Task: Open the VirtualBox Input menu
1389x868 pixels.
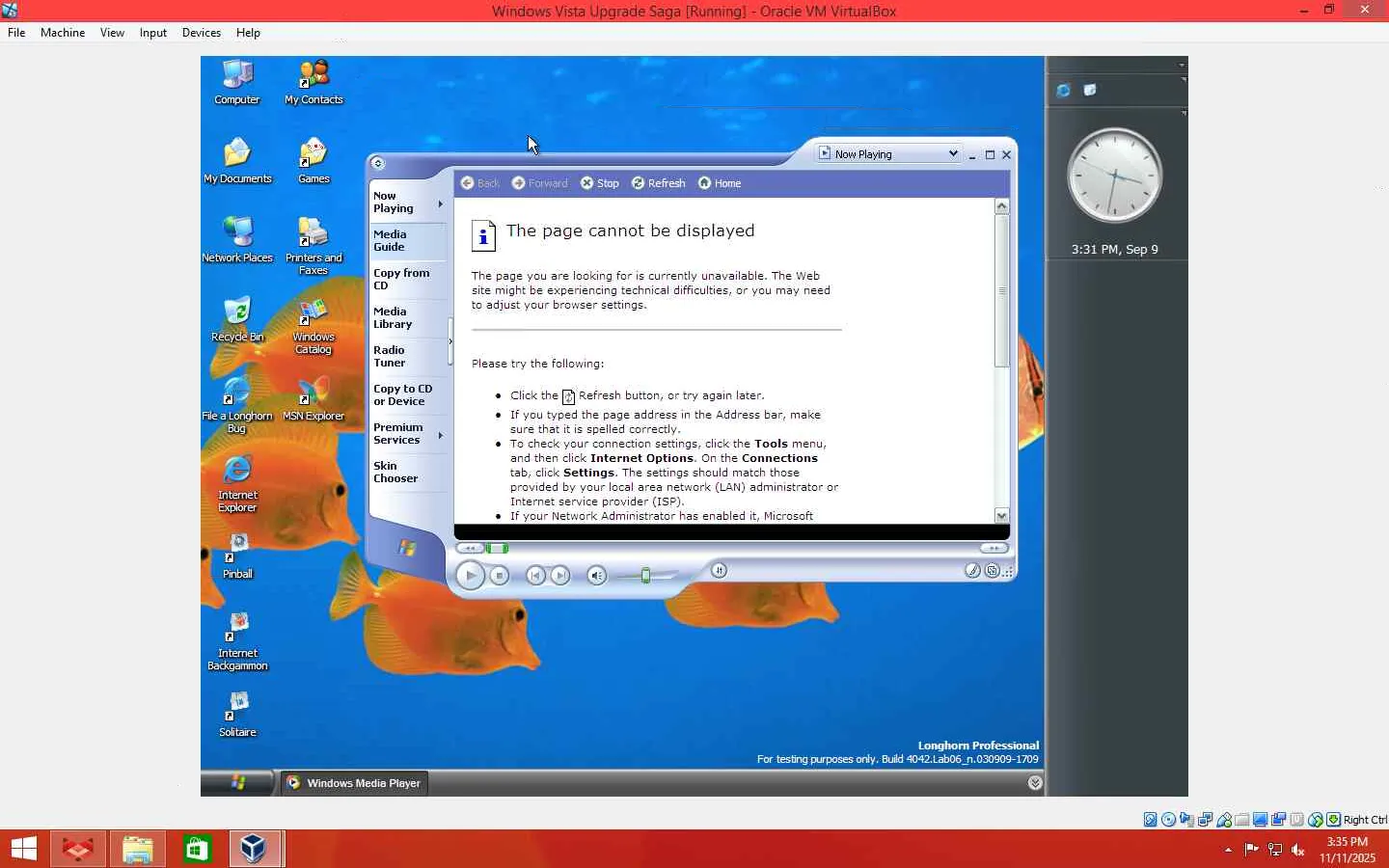Action: 153,33
